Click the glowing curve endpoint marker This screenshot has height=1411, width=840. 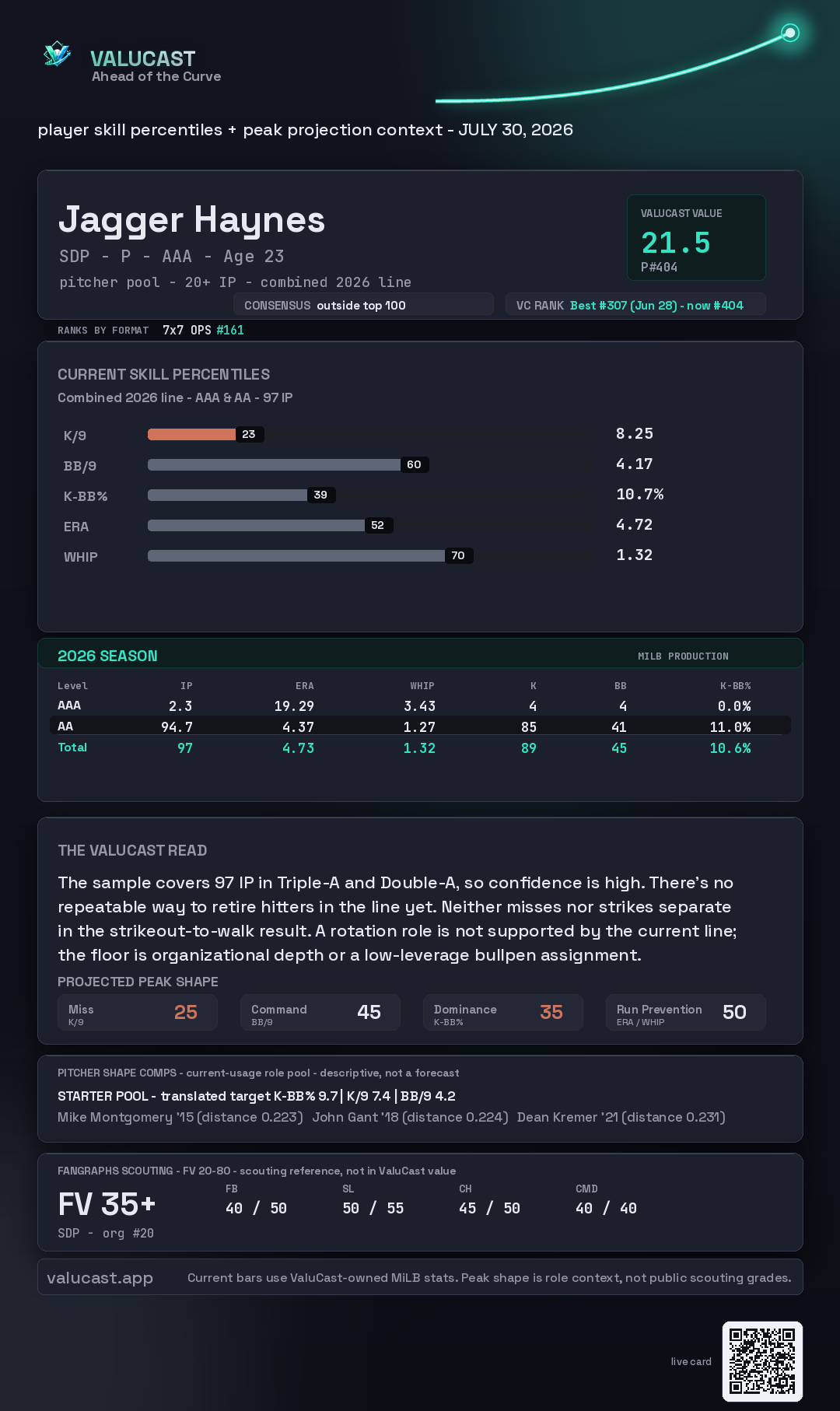click(790, 33)
